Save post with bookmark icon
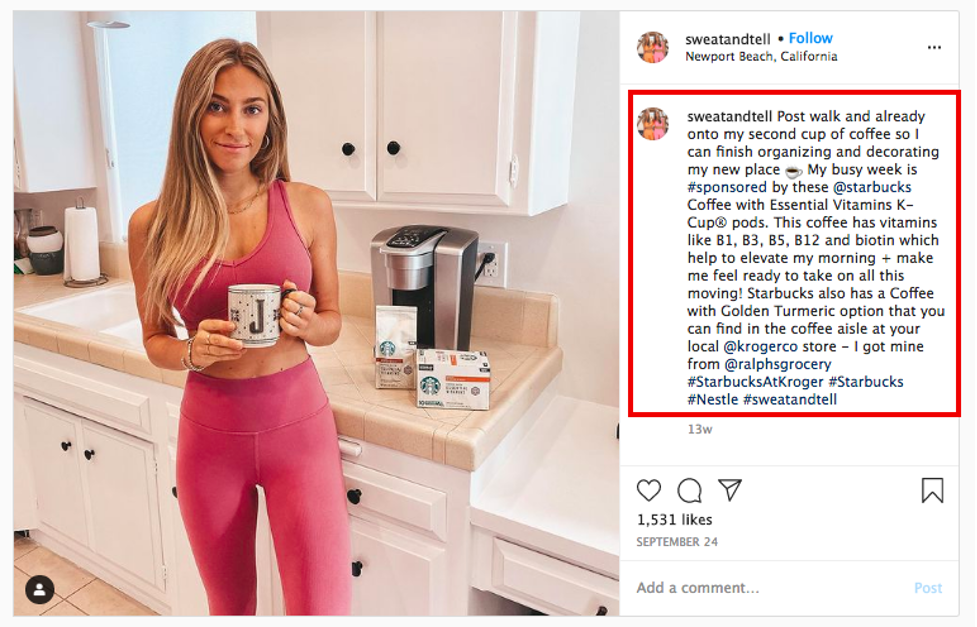977x627 pixels. tap(932, 490)
